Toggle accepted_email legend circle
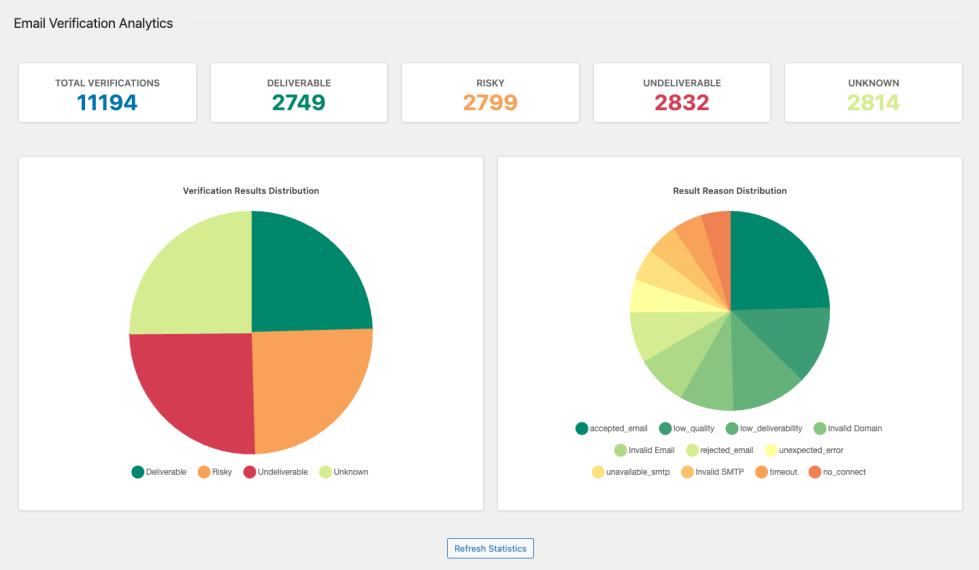Image resolution: width=979 pixels, height=570 pixels. point(582,428)
